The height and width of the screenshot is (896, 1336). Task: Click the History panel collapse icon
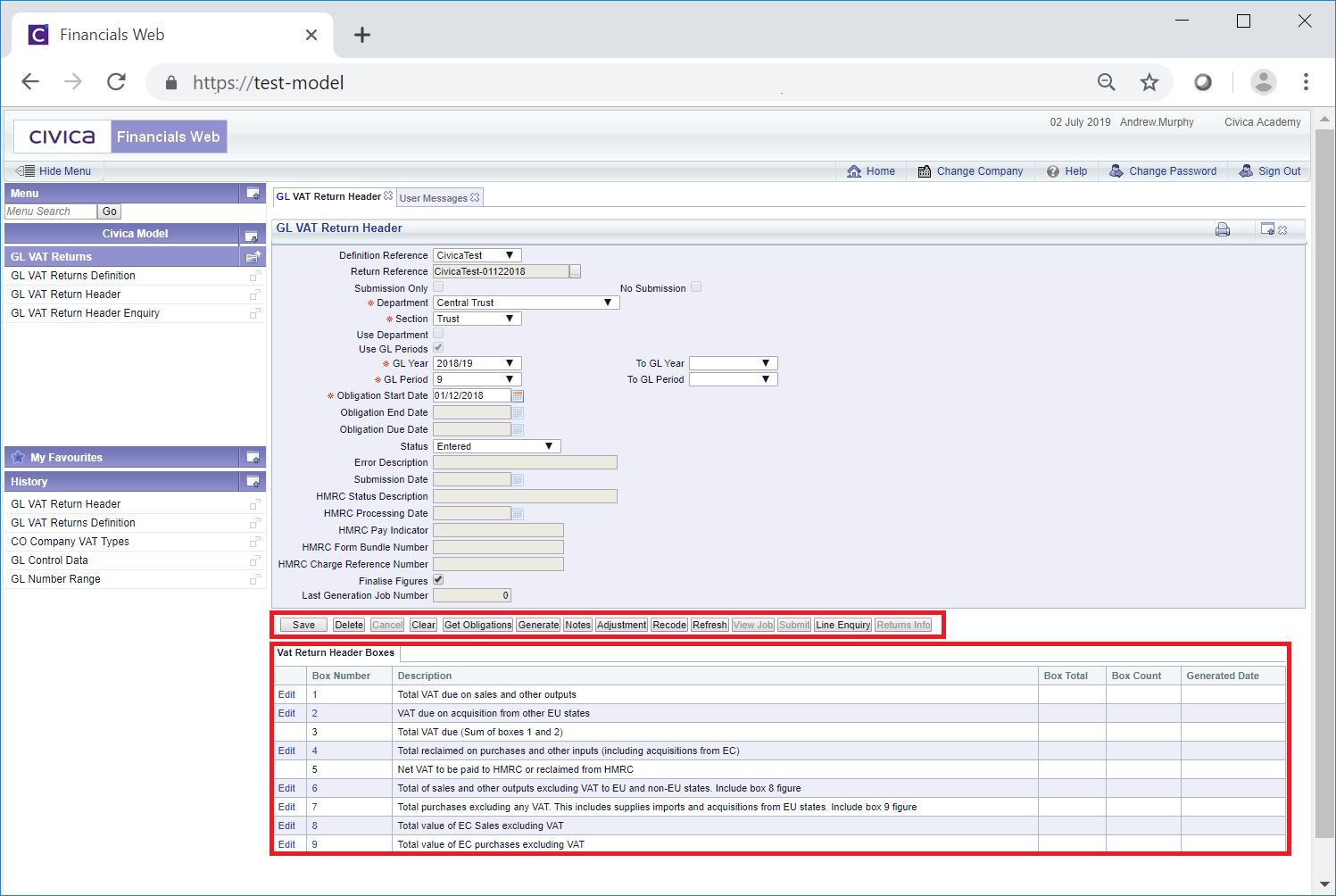click(253, 482)
